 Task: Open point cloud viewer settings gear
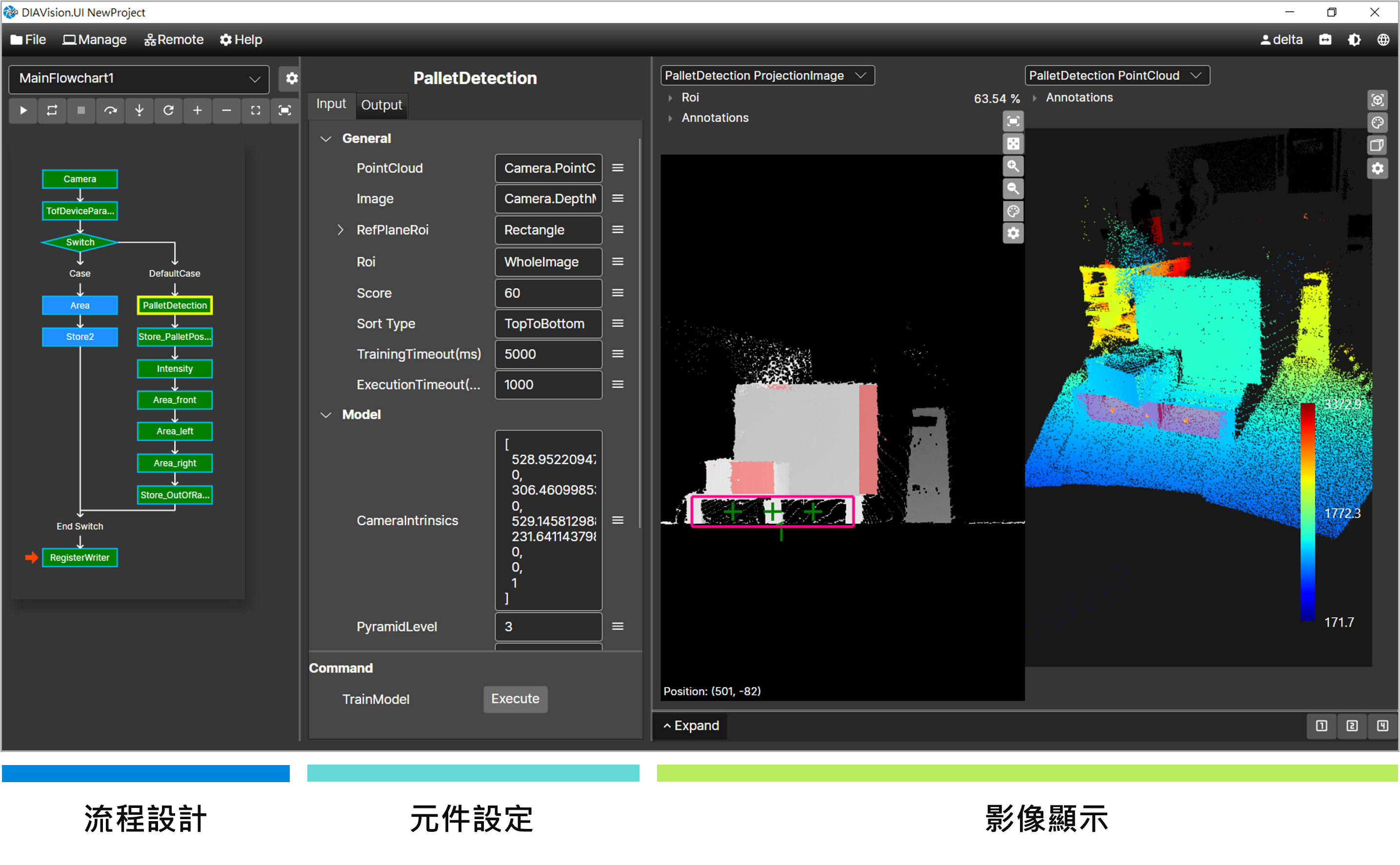pos(1378,168)
